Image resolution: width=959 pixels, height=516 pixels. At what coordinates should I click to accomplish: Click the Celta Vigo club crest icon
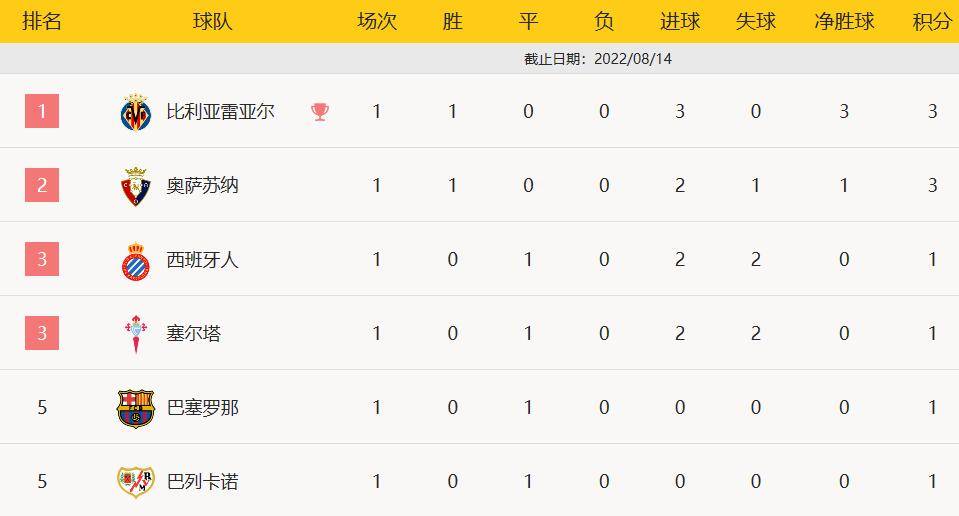pyautogui.click(x=136, y=334)
